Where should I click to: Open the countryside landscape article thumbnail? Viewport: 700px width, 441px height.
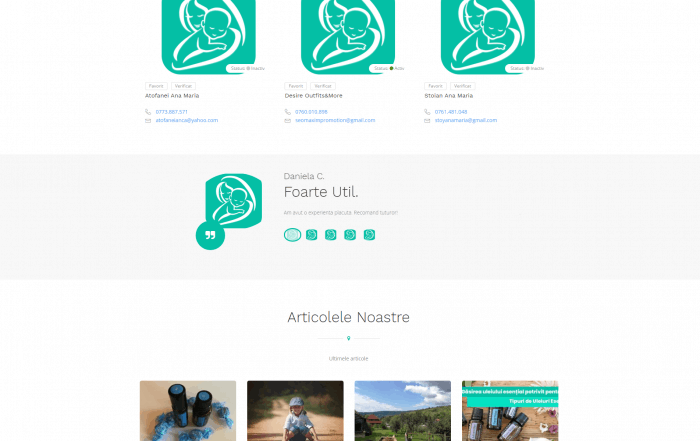point(403,411)
